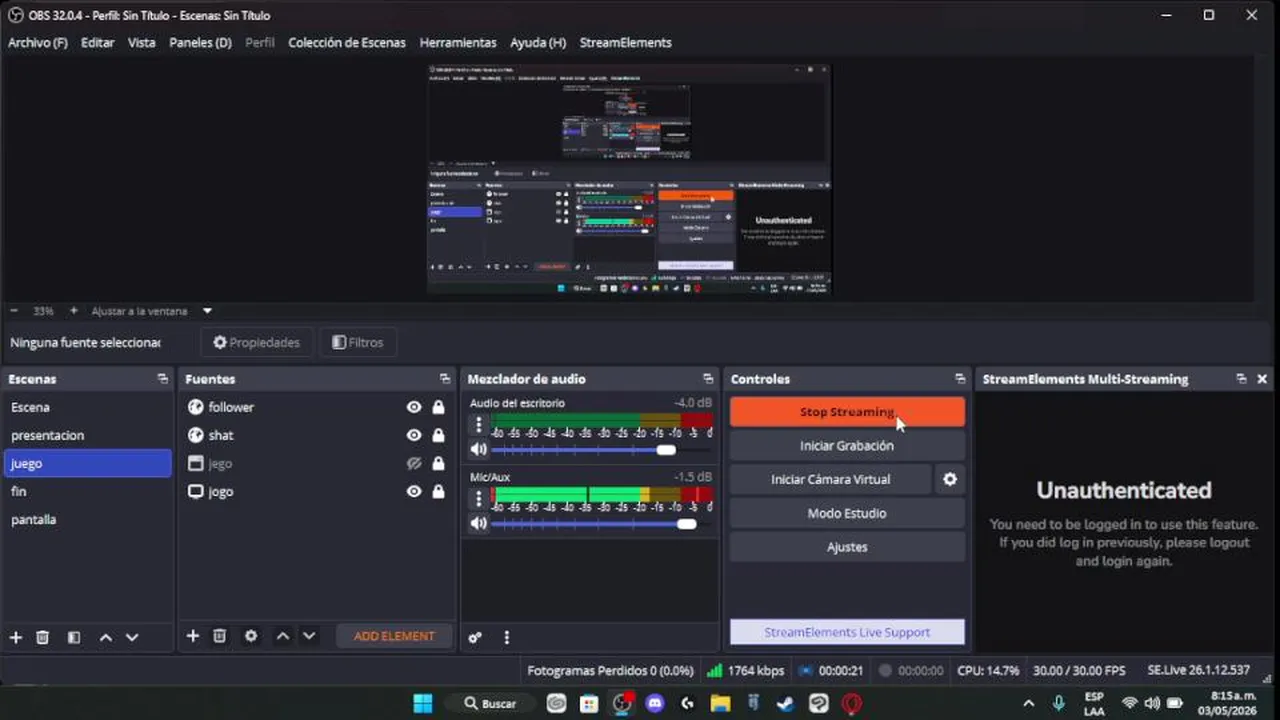Image resolution: width=1280 pixels, height=720 pixels.
Task: Open Windows Start menu
Action: point(423,703)
